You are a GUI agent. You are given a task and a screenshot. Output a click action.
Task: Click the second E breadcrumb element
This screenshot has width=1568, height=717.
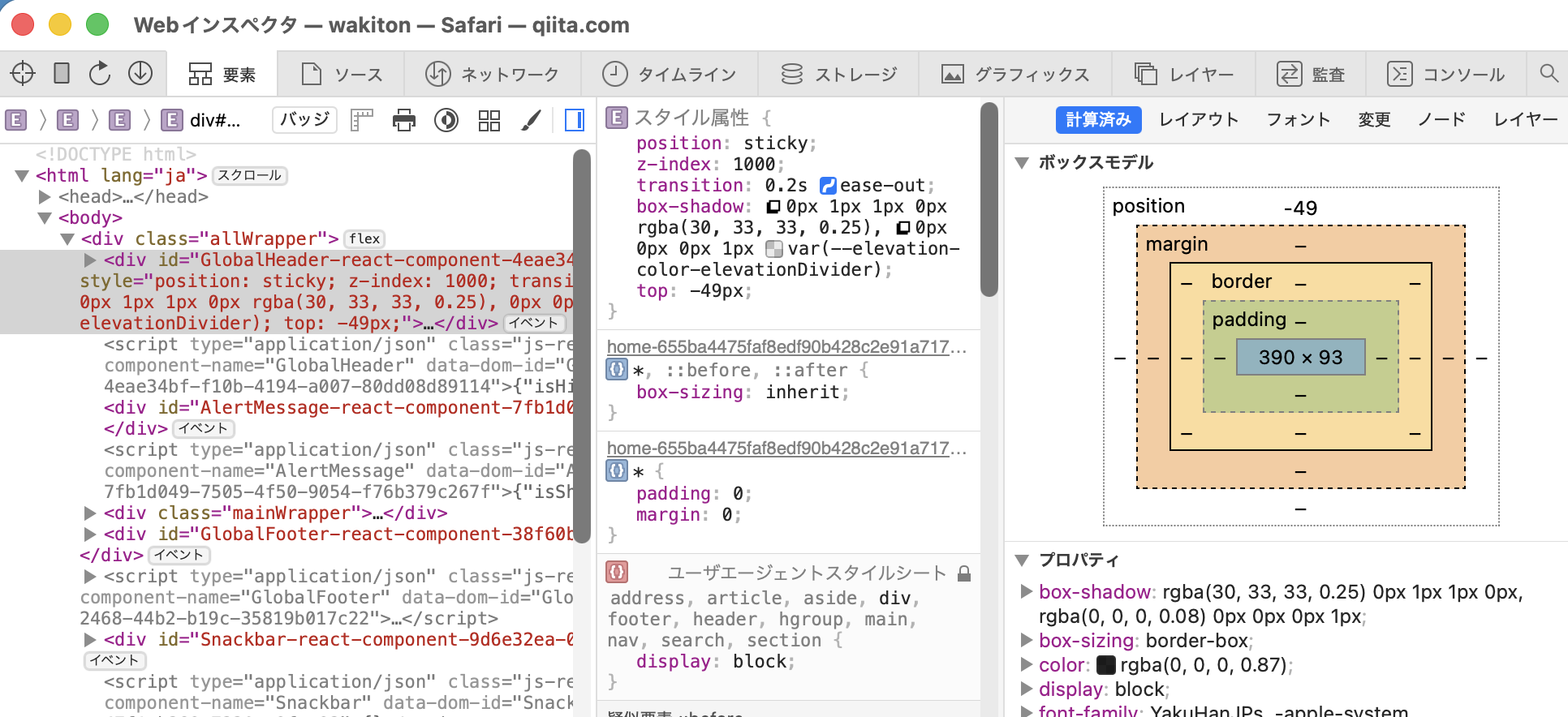click(x=67, y=121)
